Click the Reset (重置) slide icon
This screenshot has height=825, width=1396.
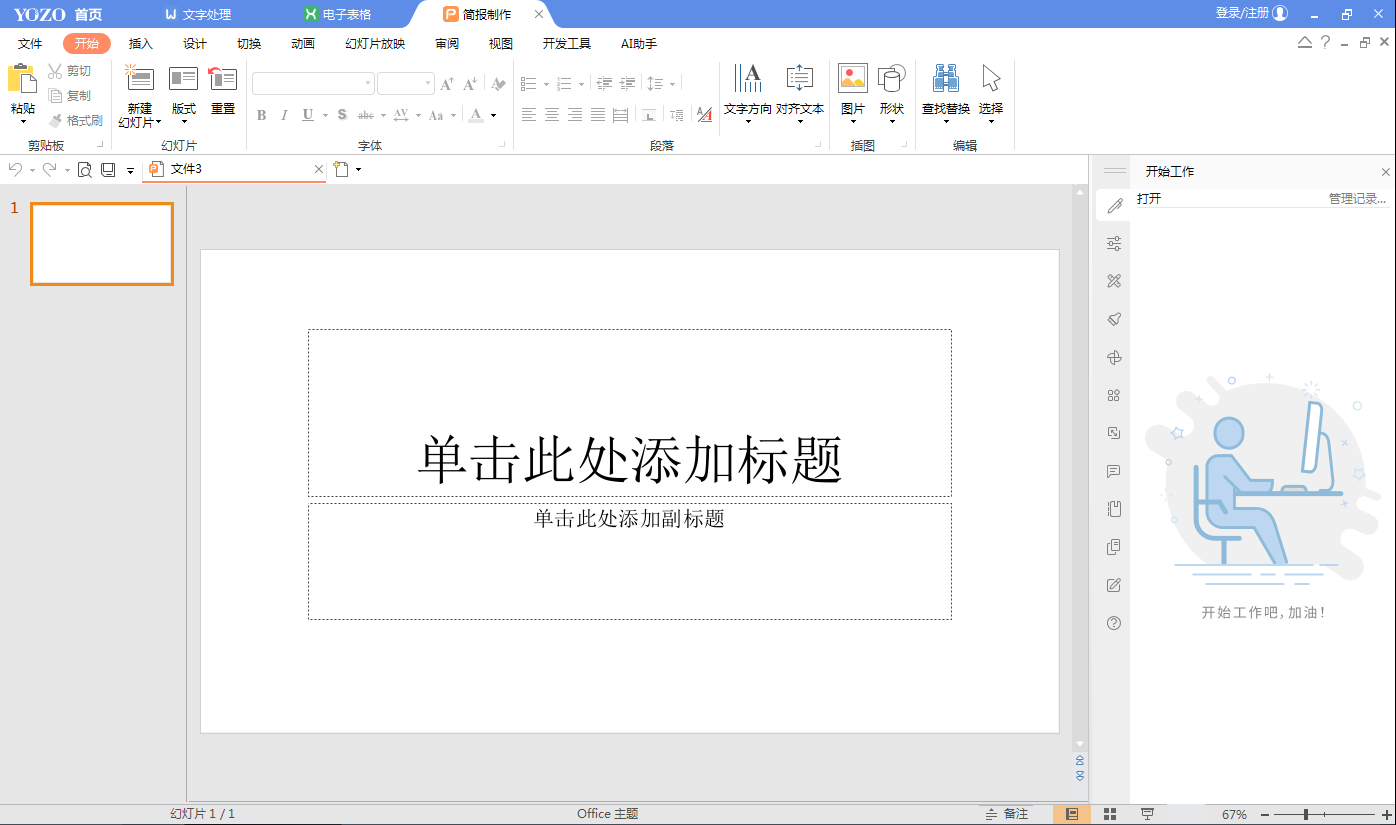pos(222,79)
